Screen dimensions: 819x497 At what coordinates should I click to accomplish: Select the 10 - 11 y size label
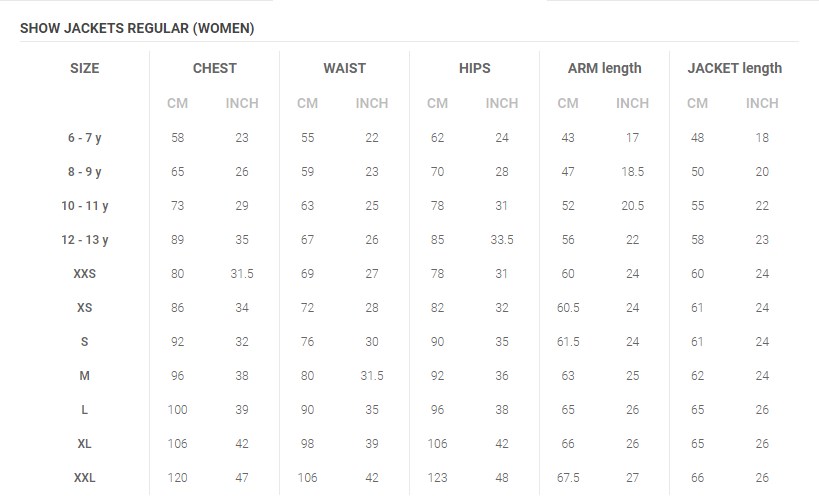click(x=85, y=206)
